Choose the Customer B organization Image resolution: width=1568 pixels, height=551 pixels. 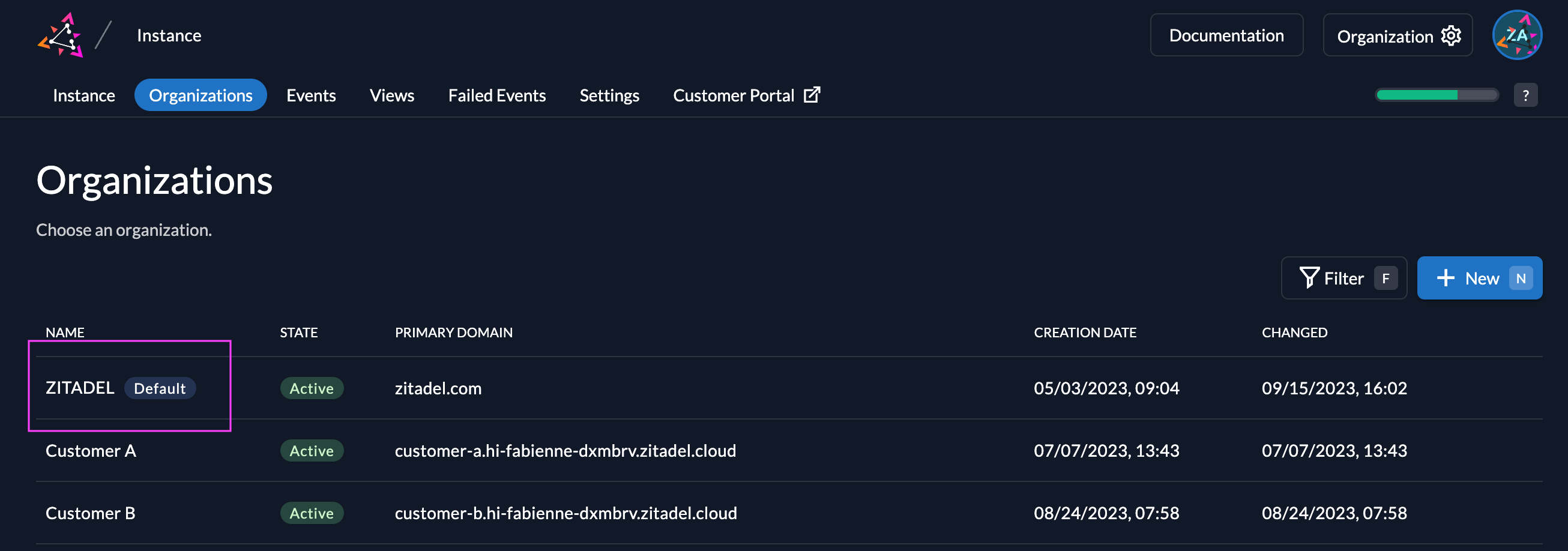pos(90,513)
